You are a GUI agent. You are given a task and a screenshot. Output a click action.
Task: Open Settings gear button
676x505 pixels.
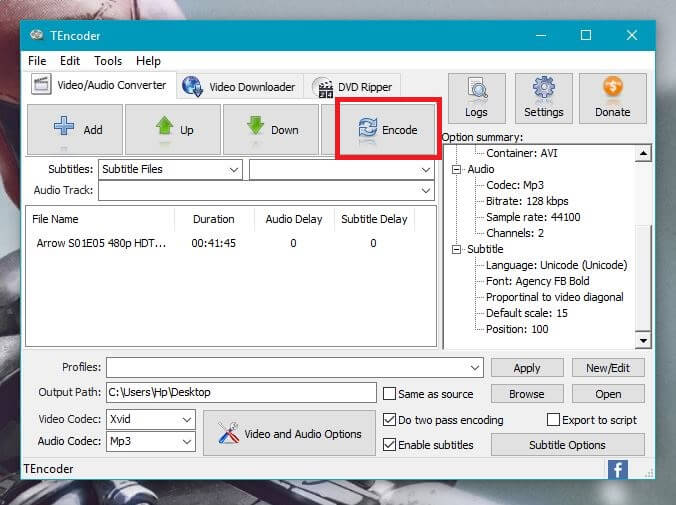(544, 98)
